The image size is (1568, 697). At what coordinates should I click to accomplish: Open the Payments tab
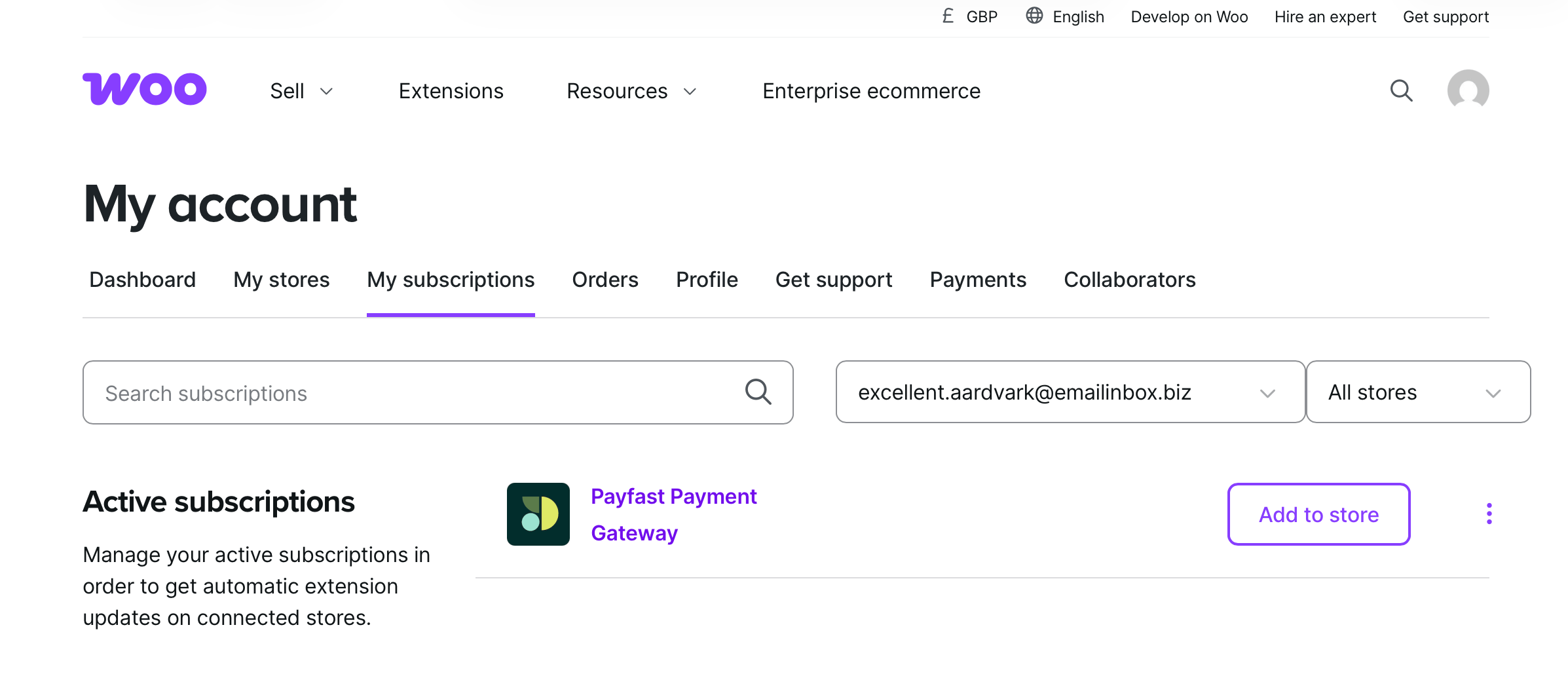[977, 280]
